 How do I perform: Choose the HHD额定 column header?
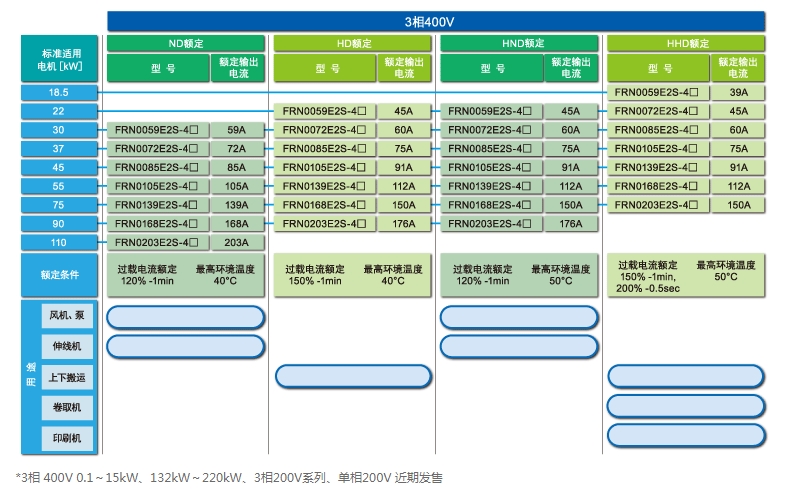point(687,44)
